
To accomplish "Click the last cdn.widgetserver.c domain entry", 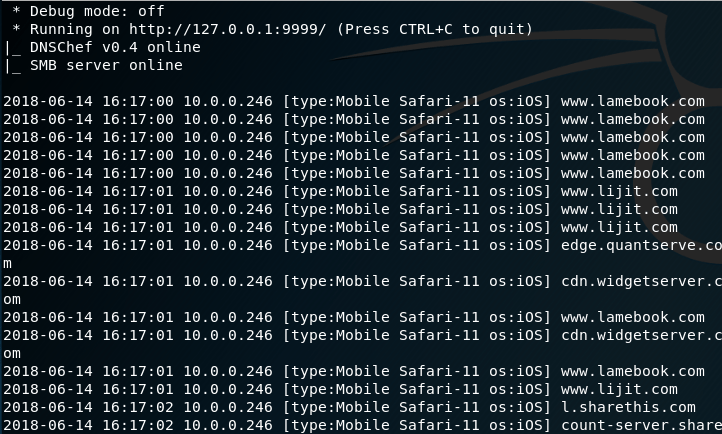I will (640, 335).
